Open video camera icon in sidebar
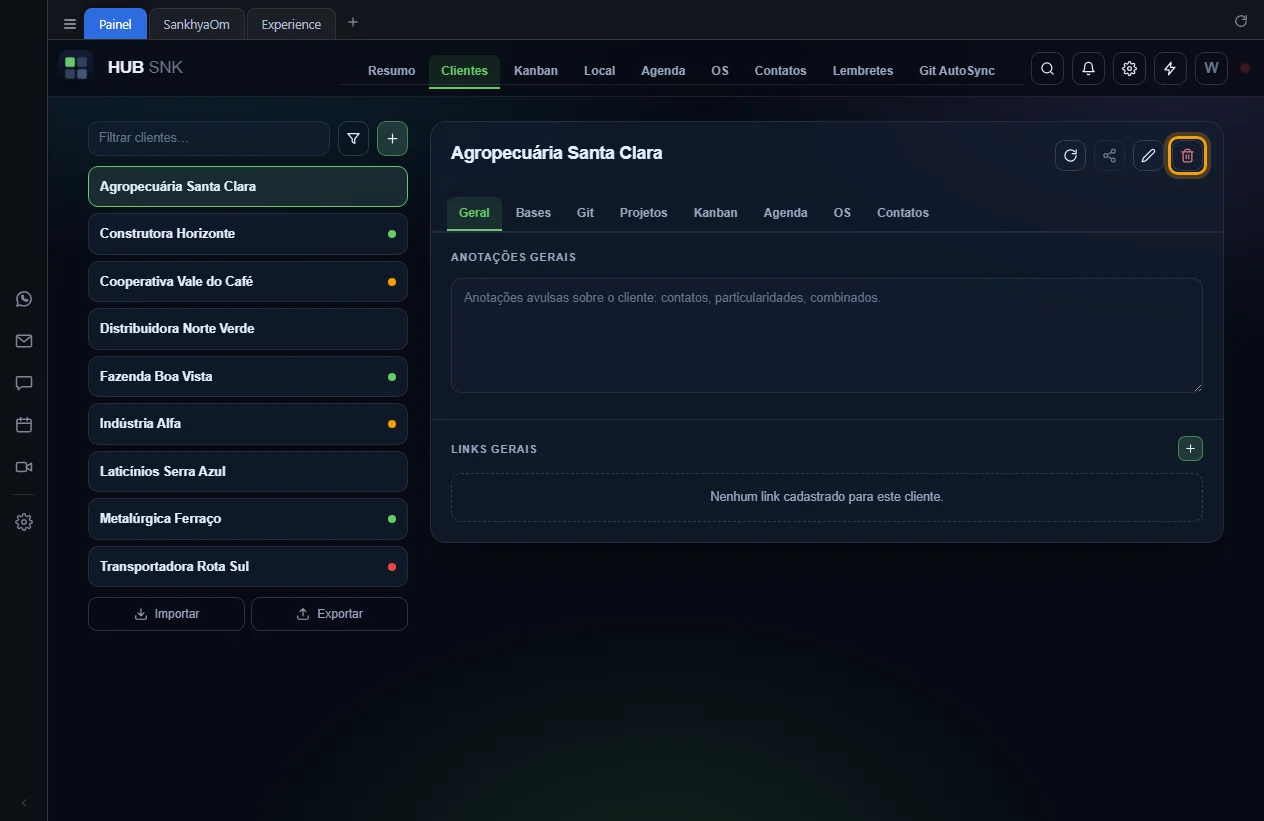The height and width of the screenshot is (821, 1264). click(x=24, y=467)
